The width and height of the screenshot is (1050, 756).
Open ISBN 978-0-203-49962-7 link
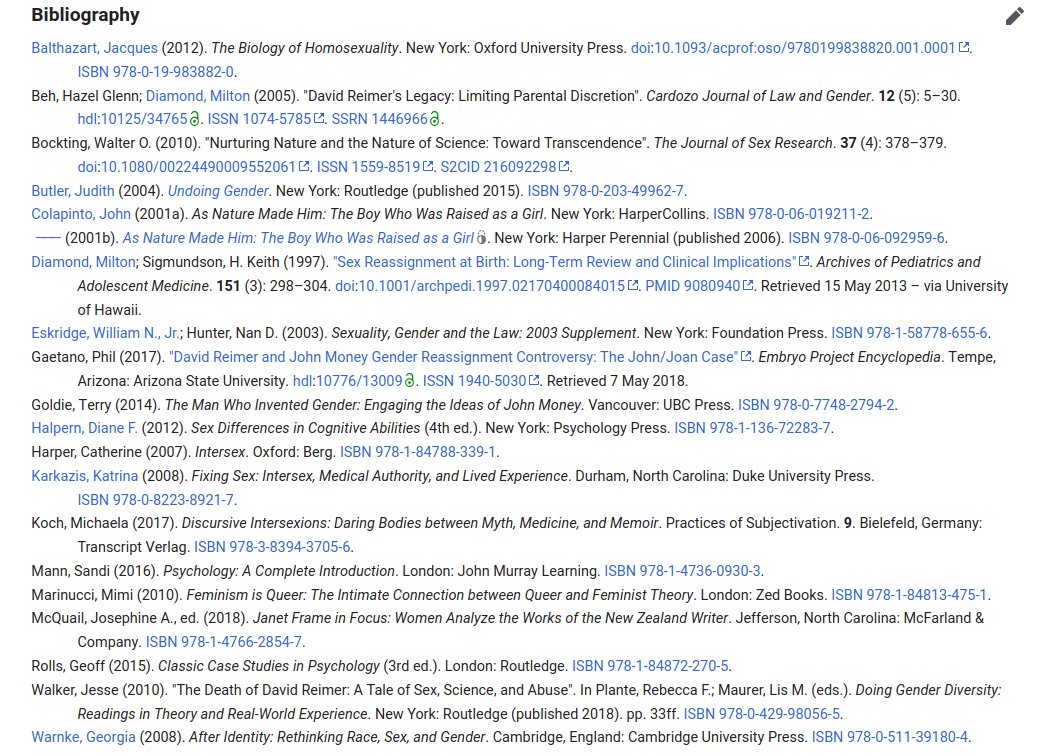click(605, 191)
